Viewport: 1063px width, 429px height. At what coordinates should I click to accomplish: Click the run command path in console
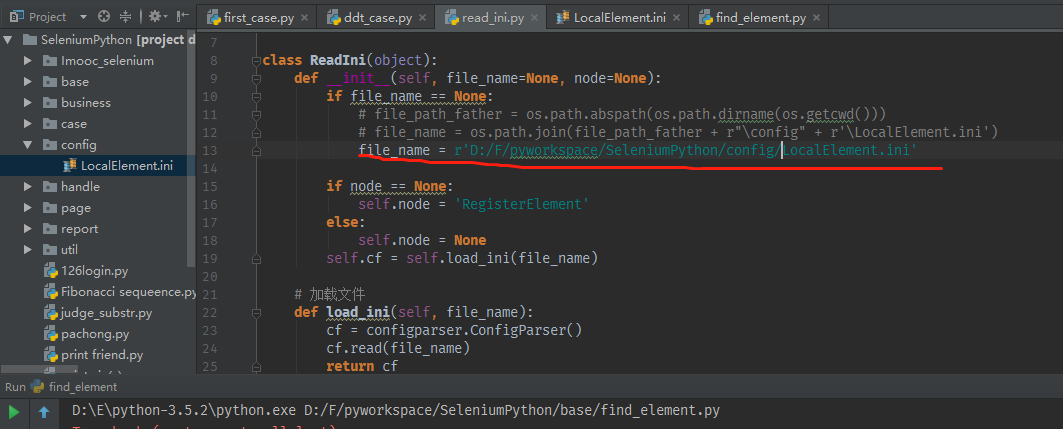point(396,411)
